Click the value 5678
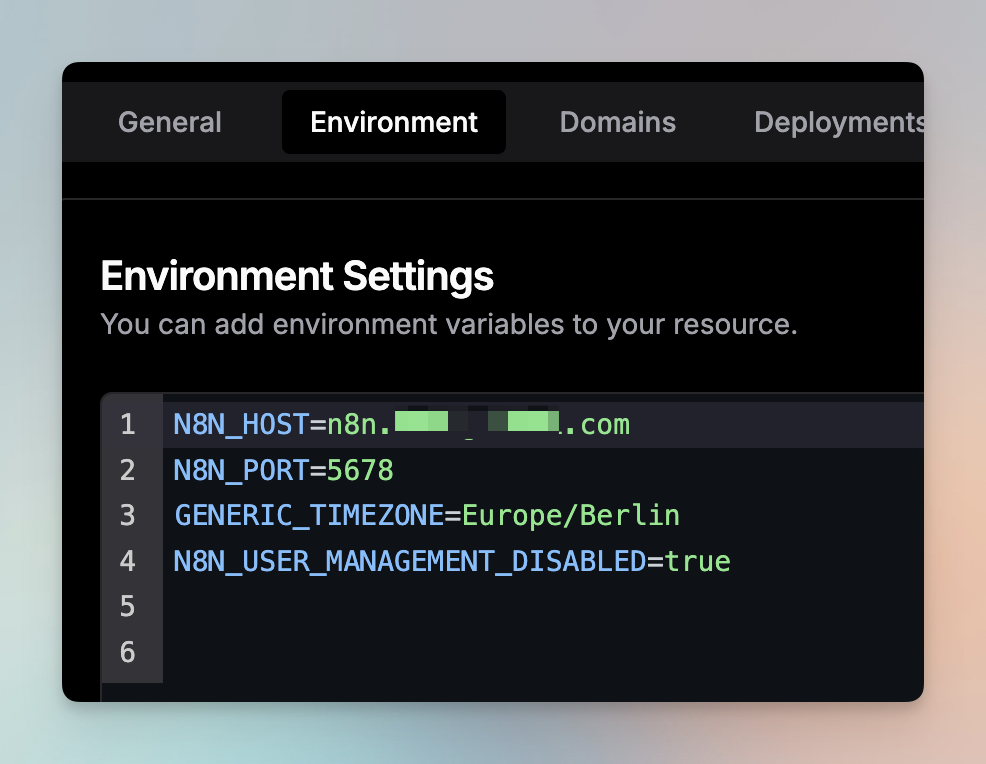Screen dimensions: 986x764 tap(360, 470)
